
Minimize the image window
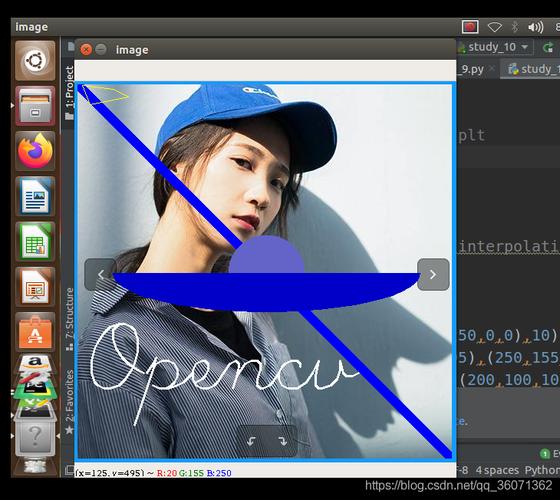click(x=101, y=49)
